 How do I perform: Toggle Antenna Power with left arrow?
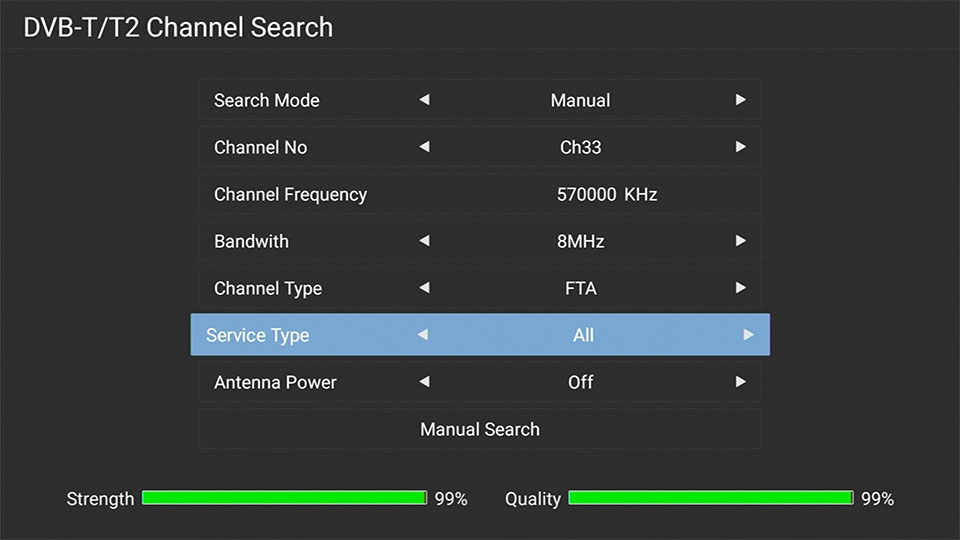(424, 382)
